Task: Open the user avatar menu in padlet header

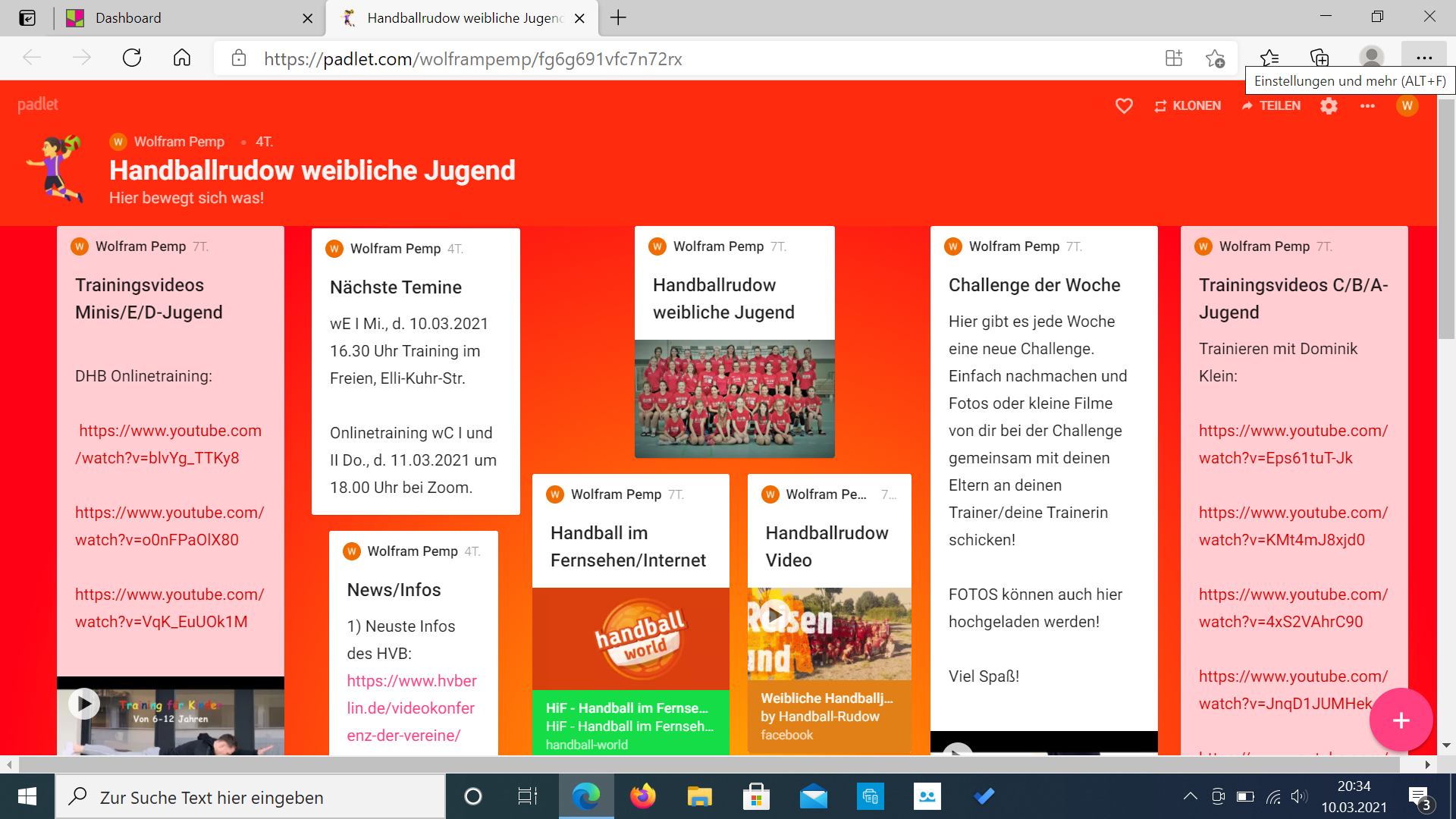Action: pos(1407,106)
